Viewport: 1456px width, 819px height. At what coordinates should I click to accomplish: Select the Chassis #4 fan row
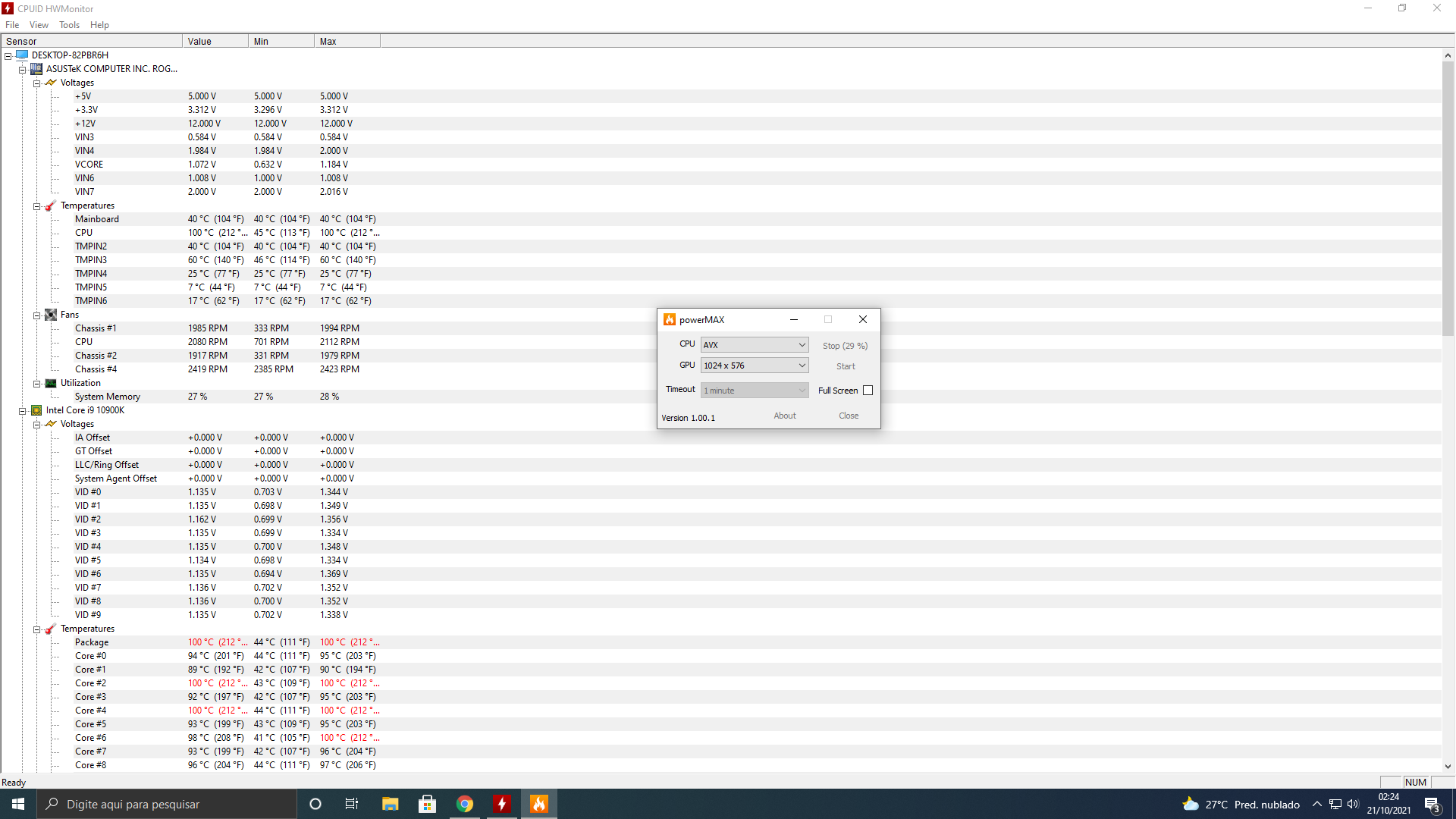pos(720,369)
